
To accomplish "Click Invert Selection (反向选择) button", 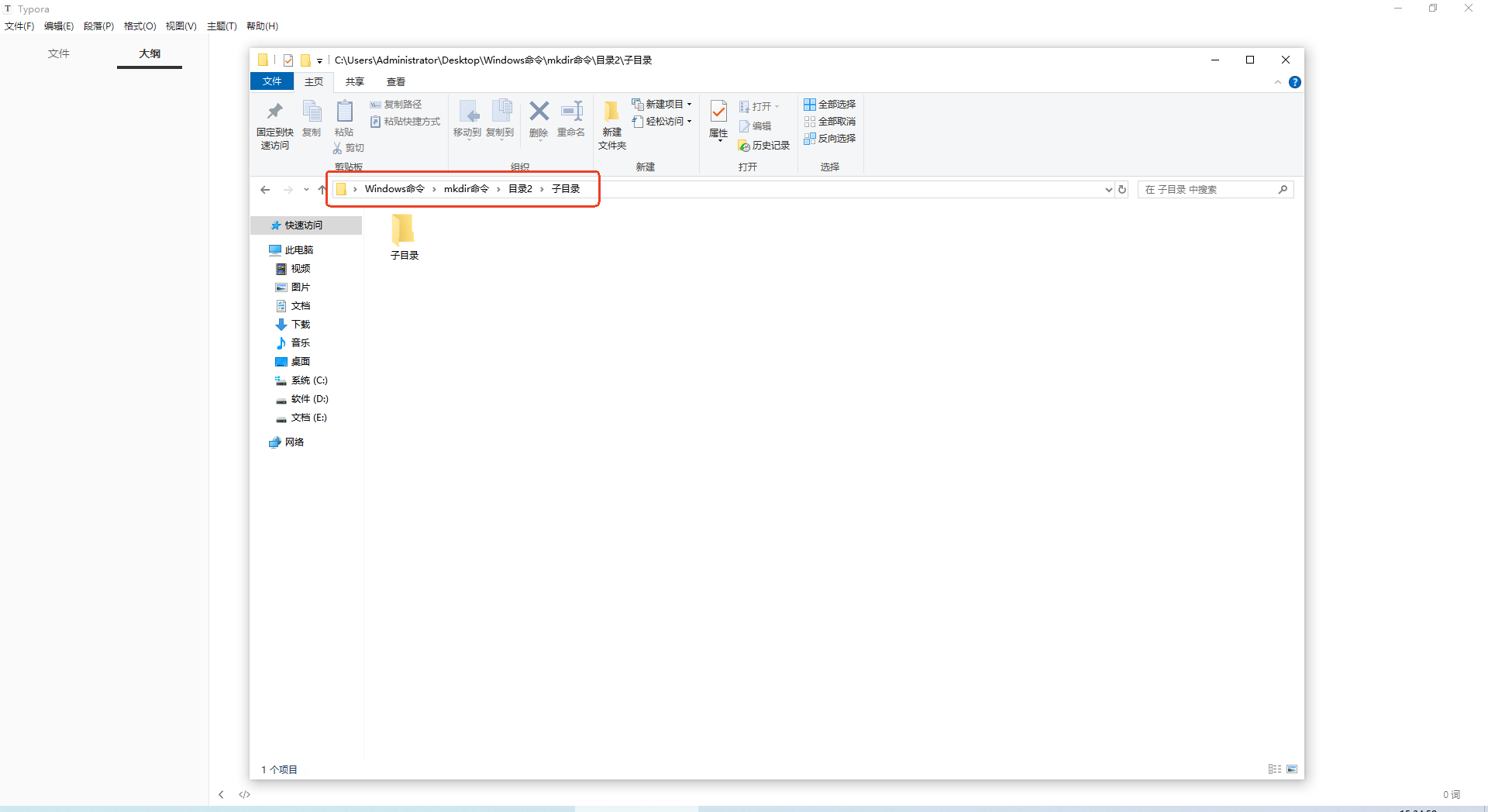I will [x=830, y=139].
